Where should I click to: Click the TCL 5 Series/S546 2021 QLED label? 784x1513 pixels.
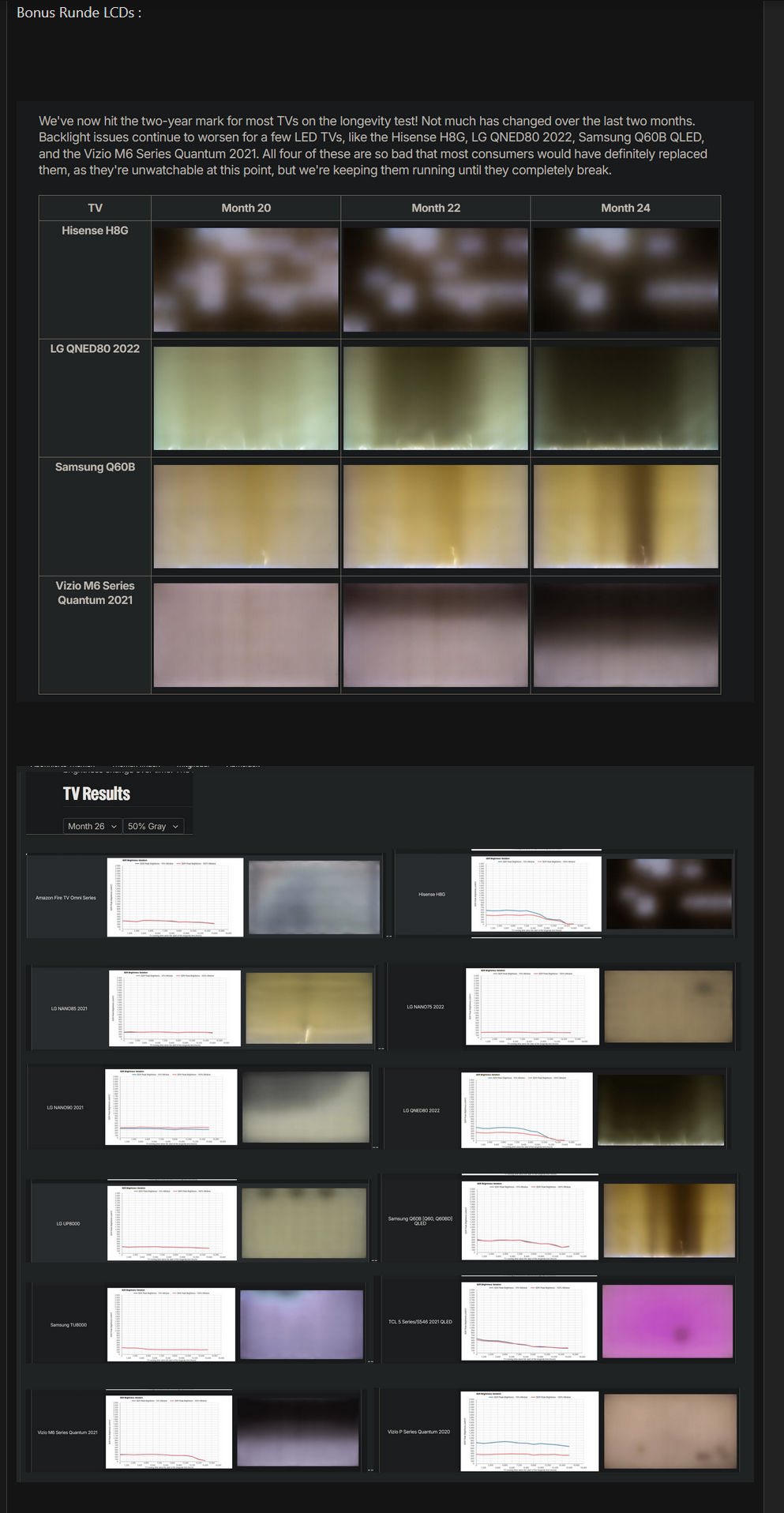click(420, 1321)
